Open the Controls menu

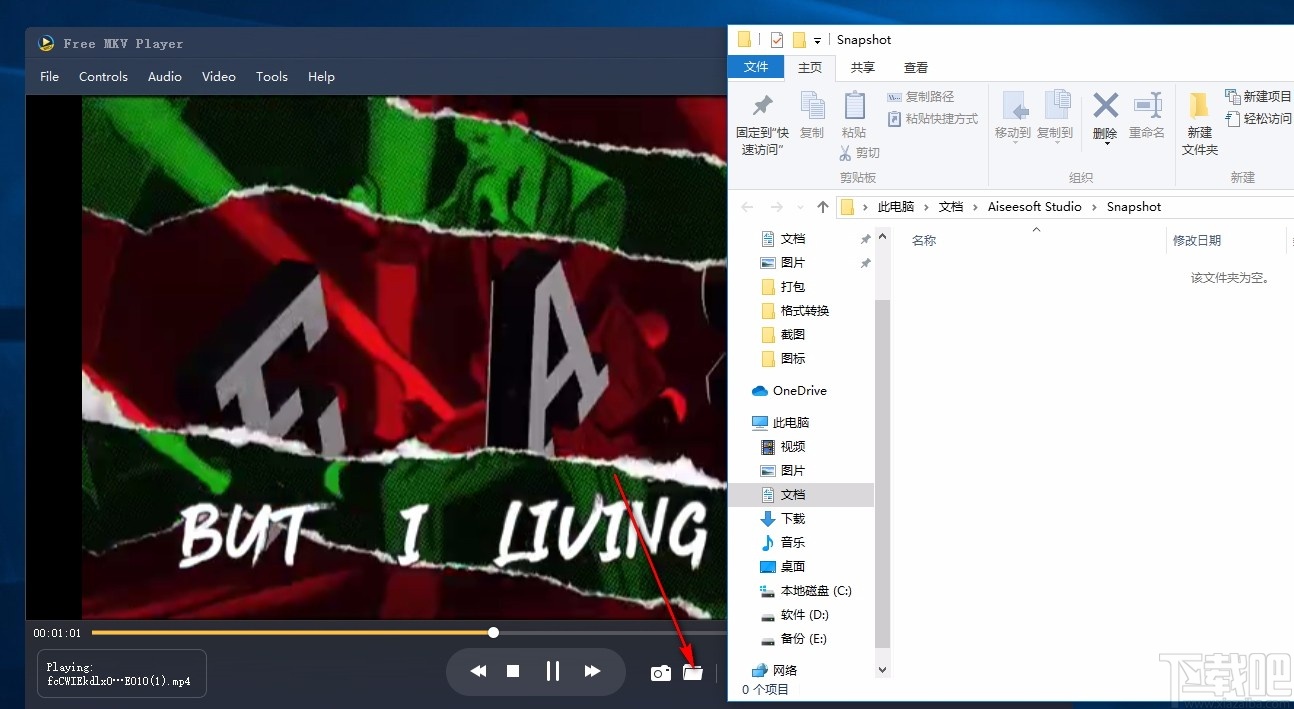(x=103, y=77)
